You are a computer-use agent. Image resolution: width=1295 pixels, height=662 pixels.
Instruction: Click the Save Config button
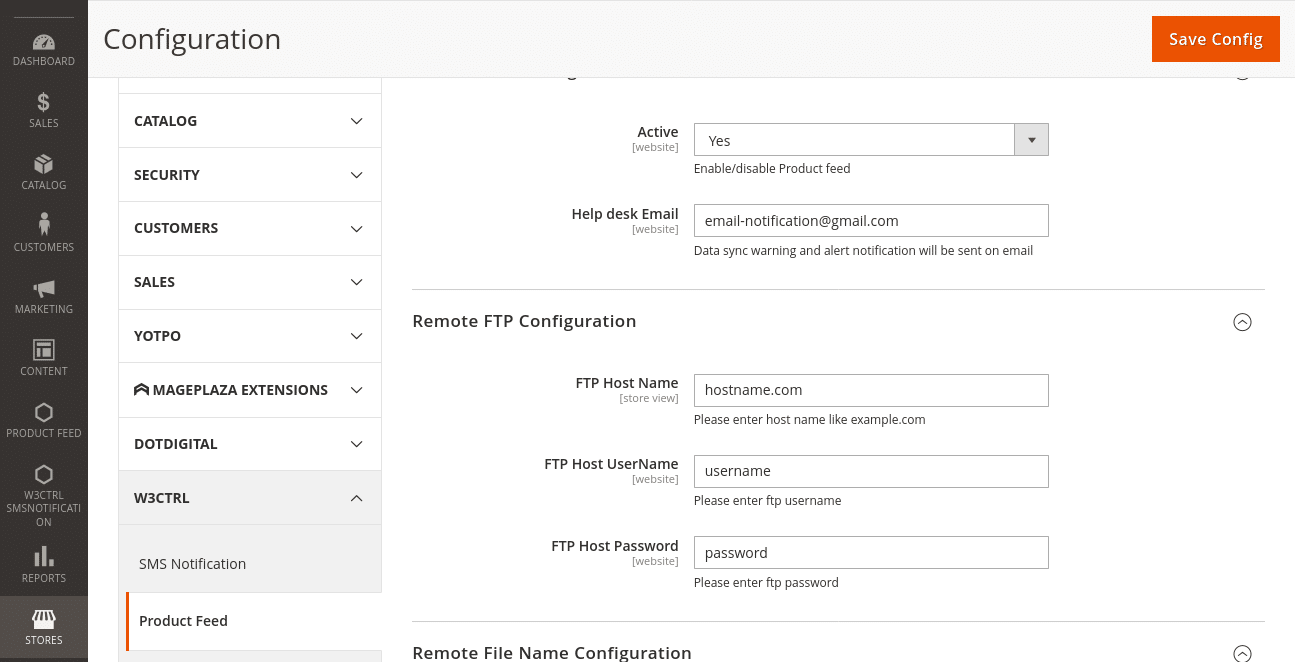[1215, 39]
